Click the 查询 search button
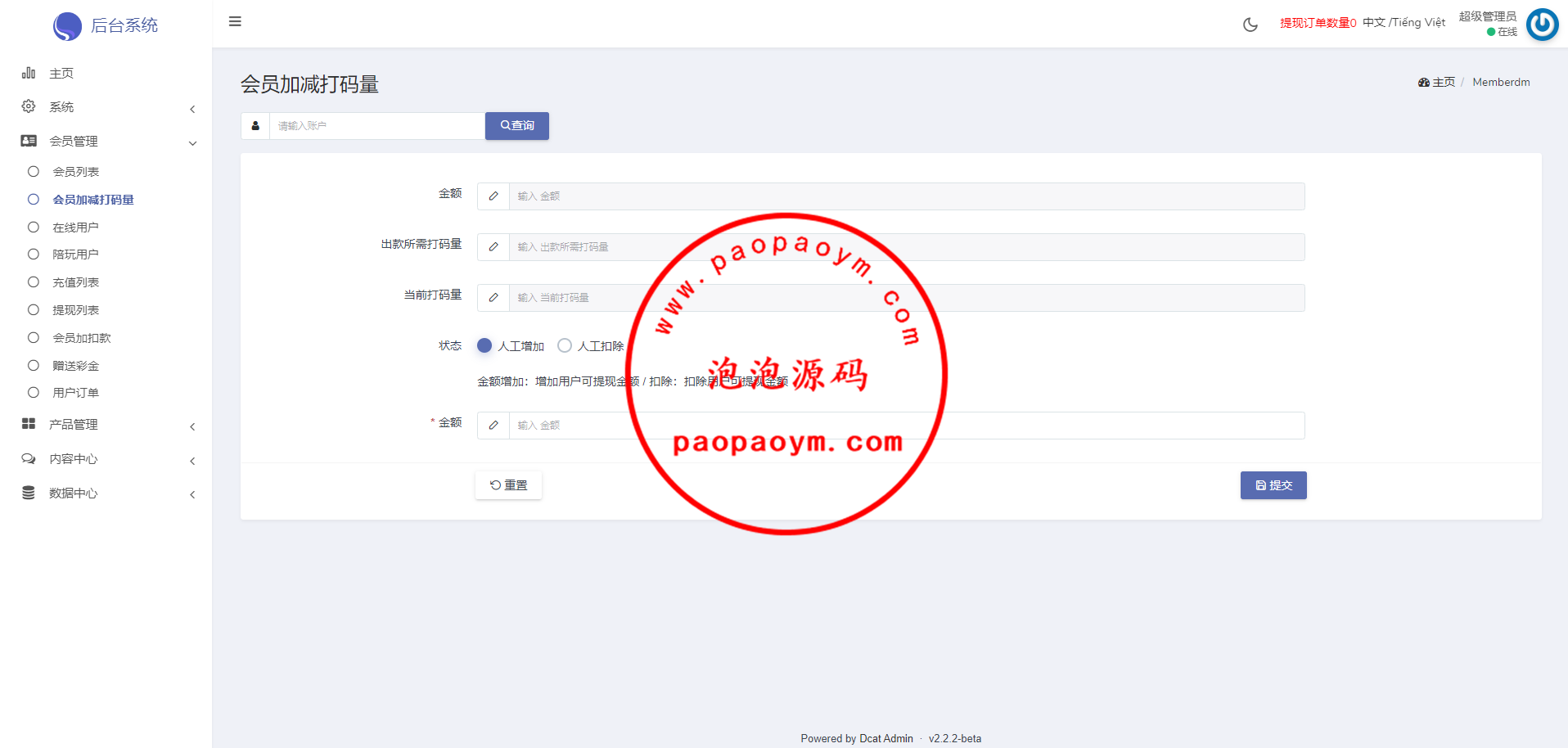Viewport: 1568px width, 748px height. click(517, 126)
